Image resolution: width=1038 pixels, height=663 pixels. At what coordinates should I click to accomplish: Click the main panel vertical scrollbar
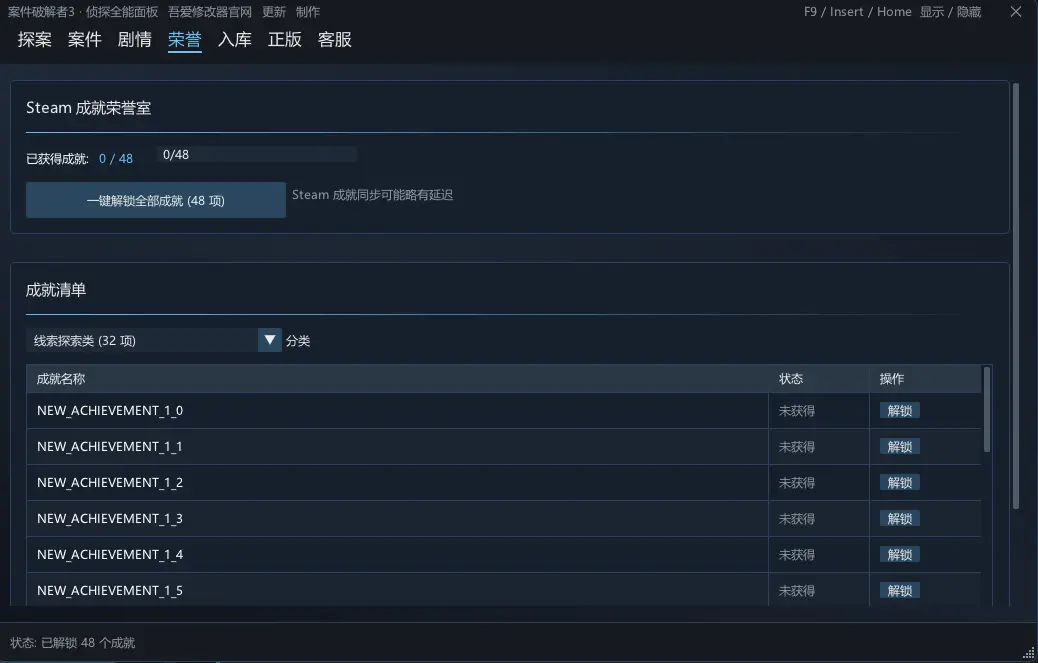click(1015, 296)
